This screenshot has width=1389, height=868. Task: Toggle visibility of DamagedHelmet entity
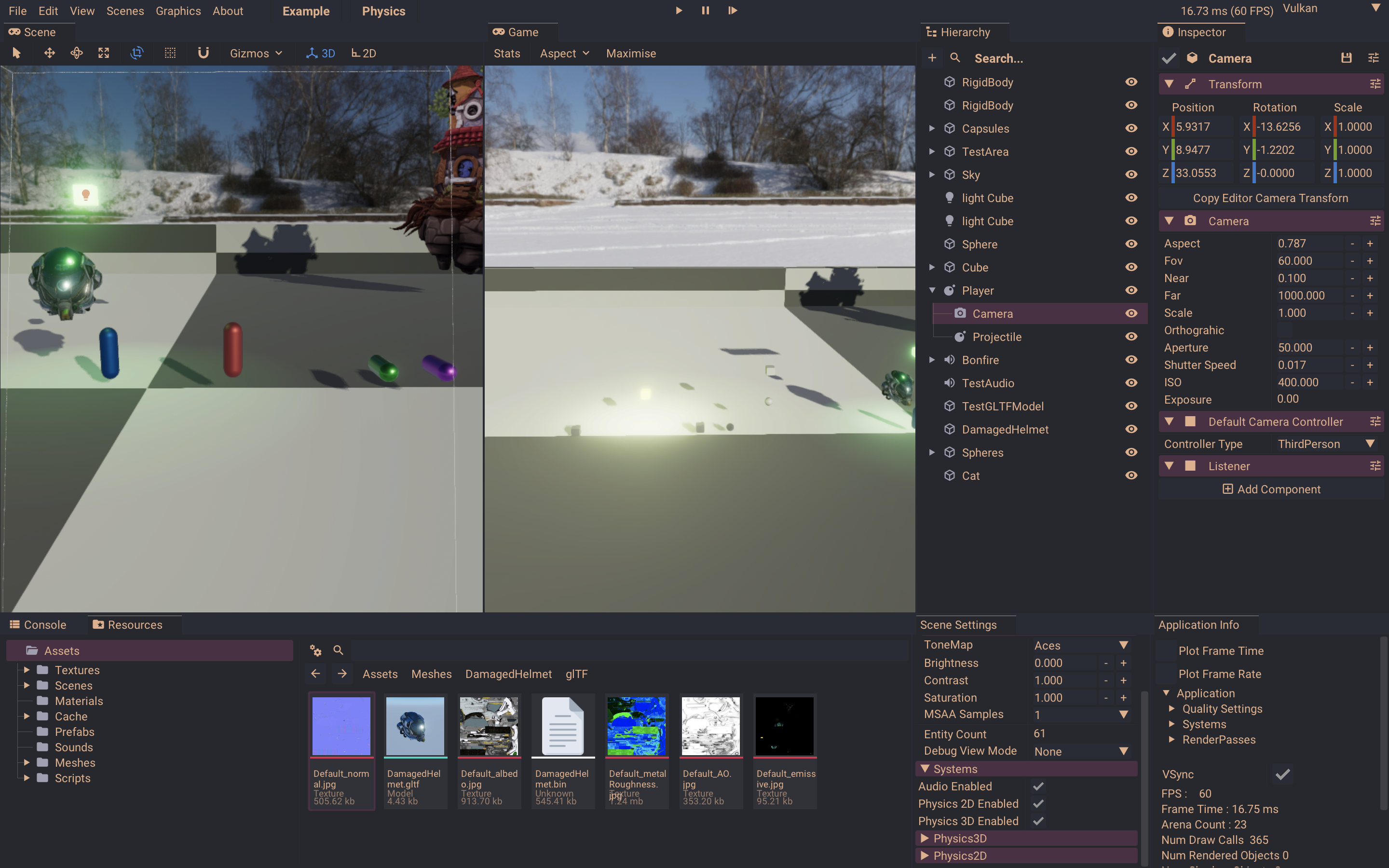click(x=1131, y=429)
